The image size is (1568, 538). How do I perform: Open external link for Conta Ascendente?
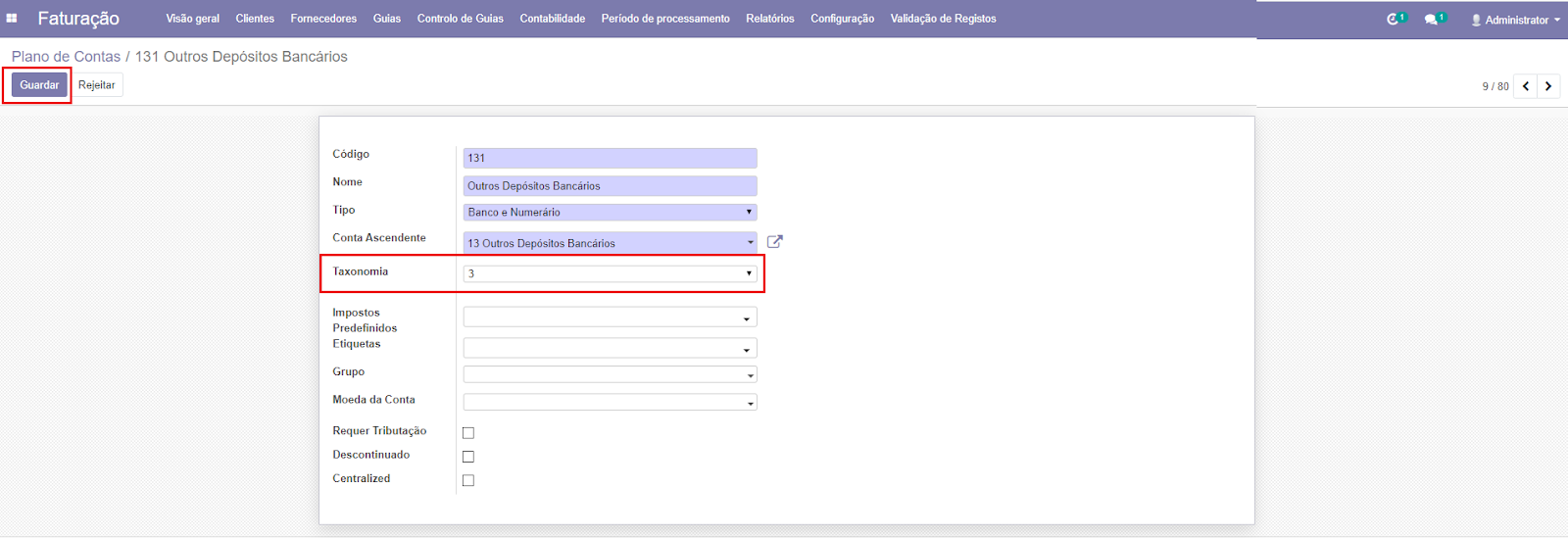(774, 242)
